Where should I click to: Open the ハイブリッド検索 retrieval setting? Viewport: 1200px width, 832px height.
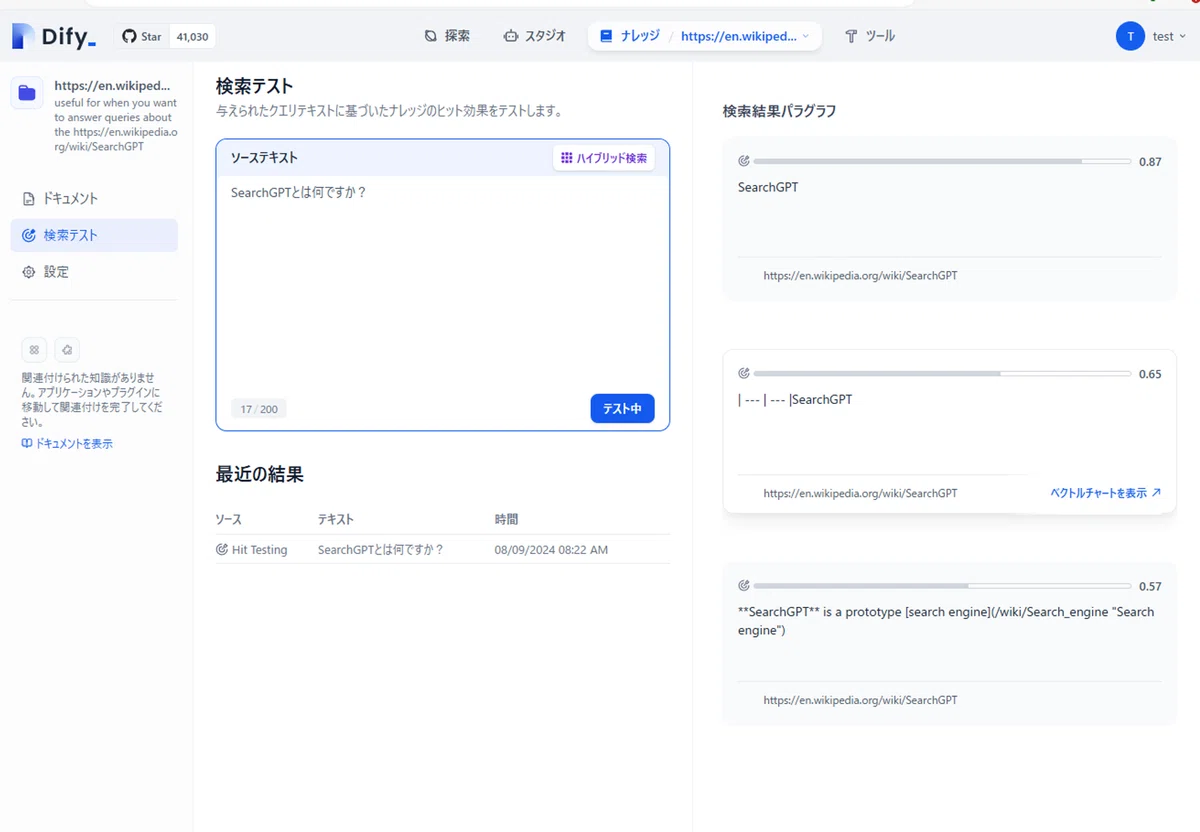coord(604,158)
